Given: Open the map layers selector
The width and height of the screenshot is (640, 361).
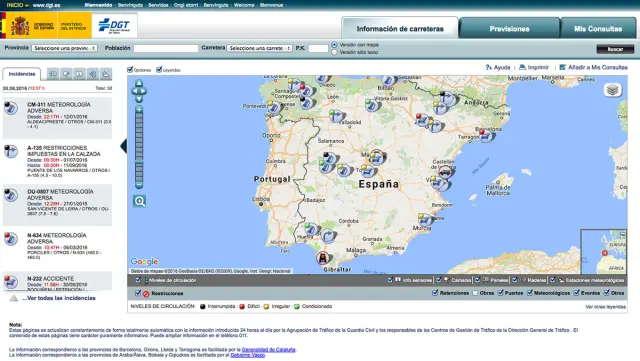Looking at the screenshot, I should point(612,90).
